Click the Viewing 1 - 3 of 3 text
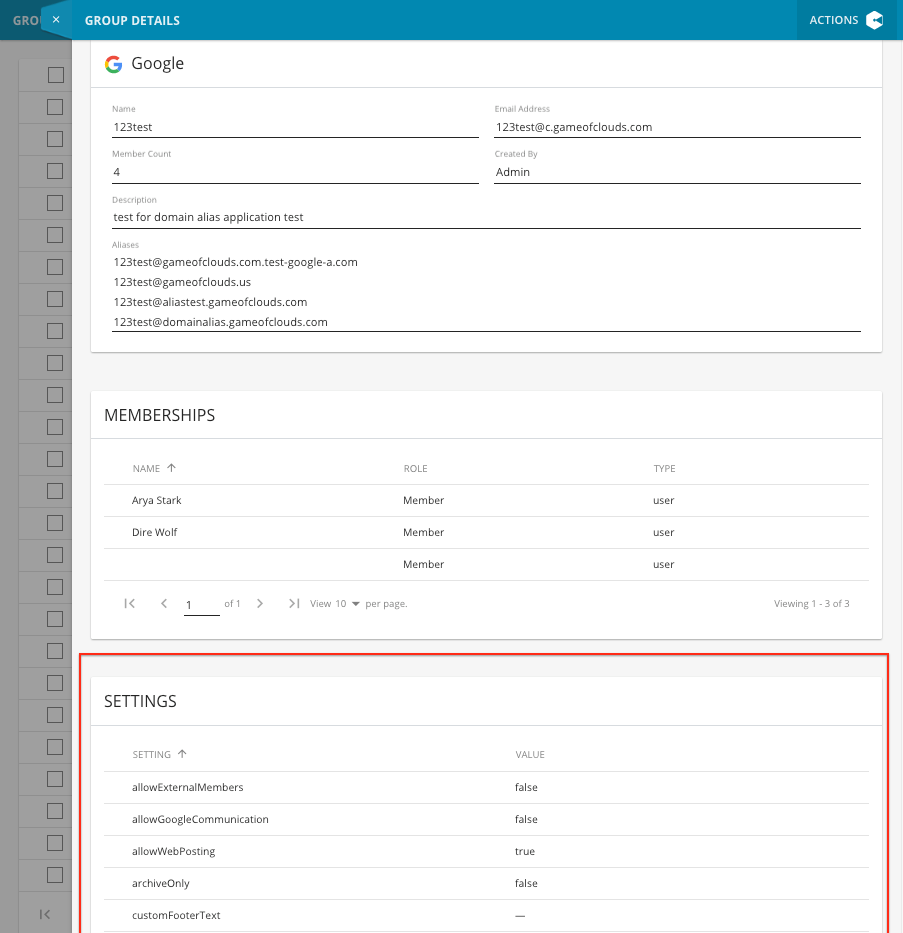The width and height of the screenshot is (903, 933). (811, 603)
